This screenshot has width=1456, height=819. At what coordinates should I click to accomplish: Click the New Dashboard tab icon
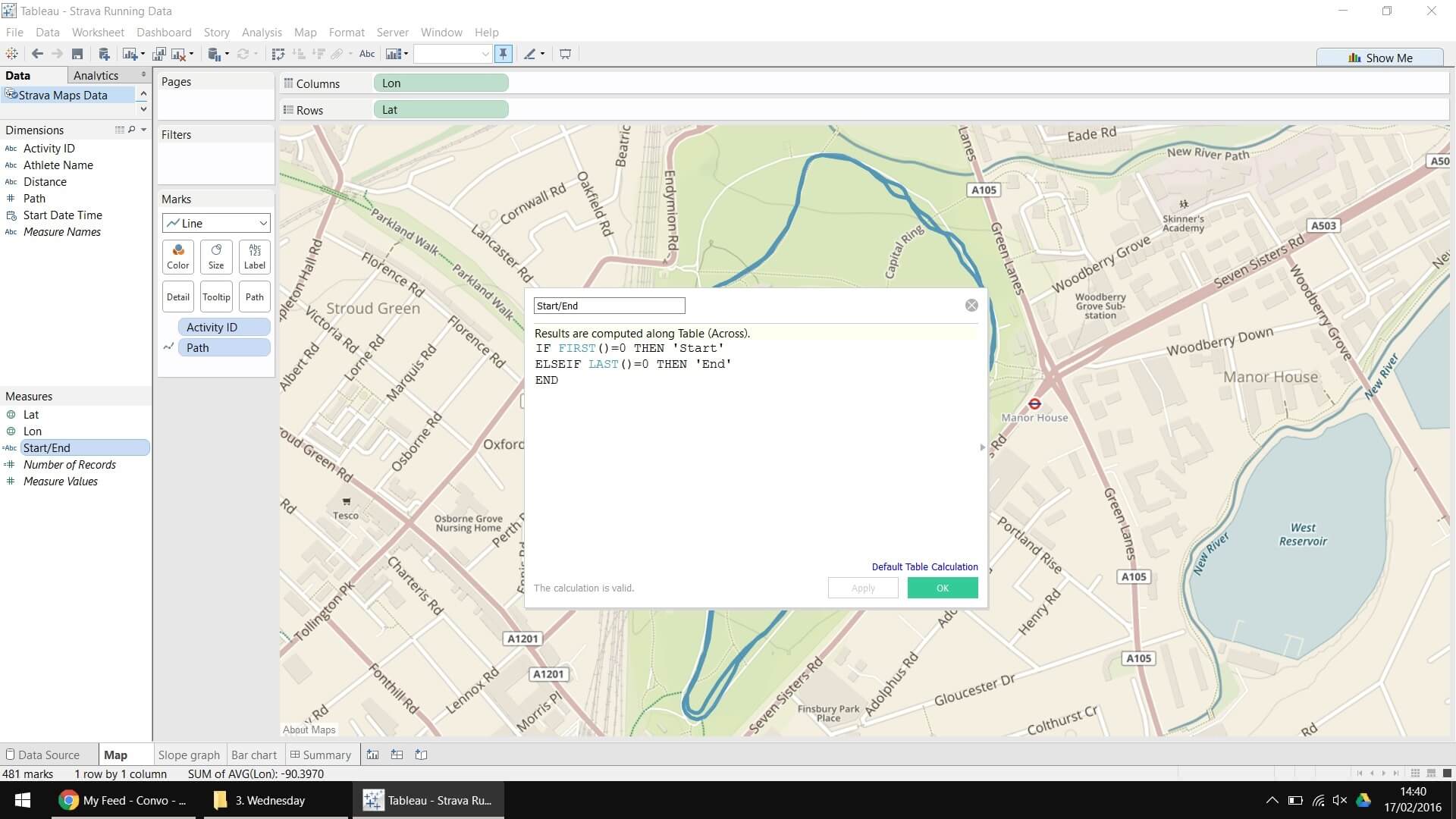397,755
